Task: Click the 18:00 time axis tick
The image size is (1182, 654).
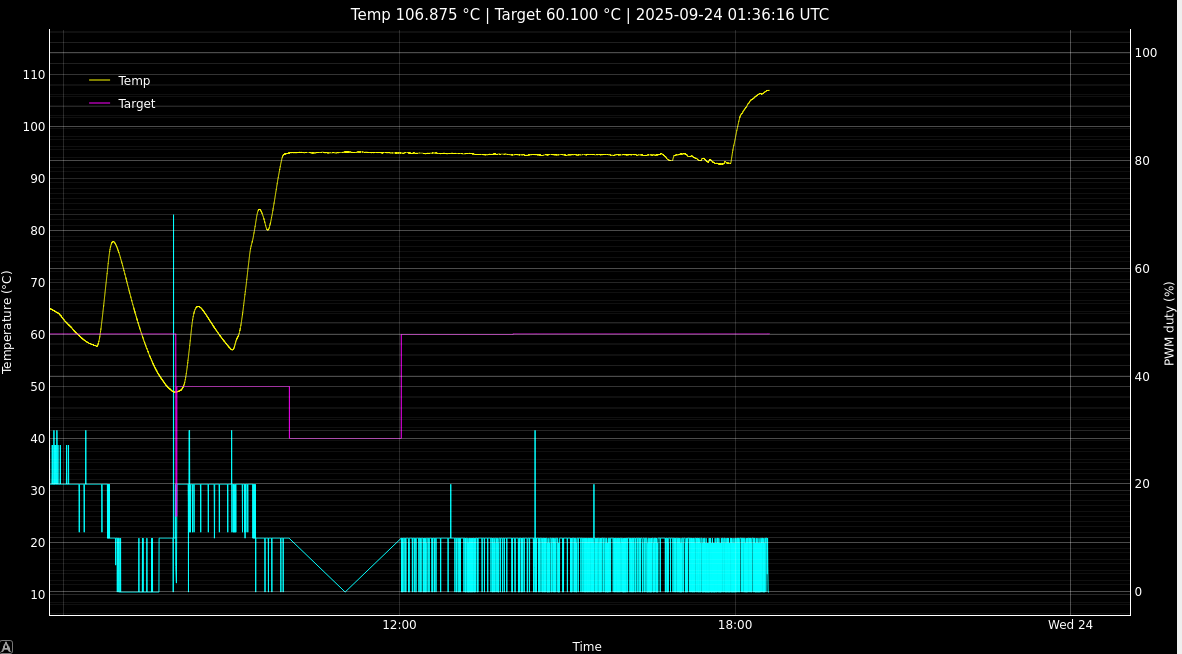Action: (x=735, y=625)
